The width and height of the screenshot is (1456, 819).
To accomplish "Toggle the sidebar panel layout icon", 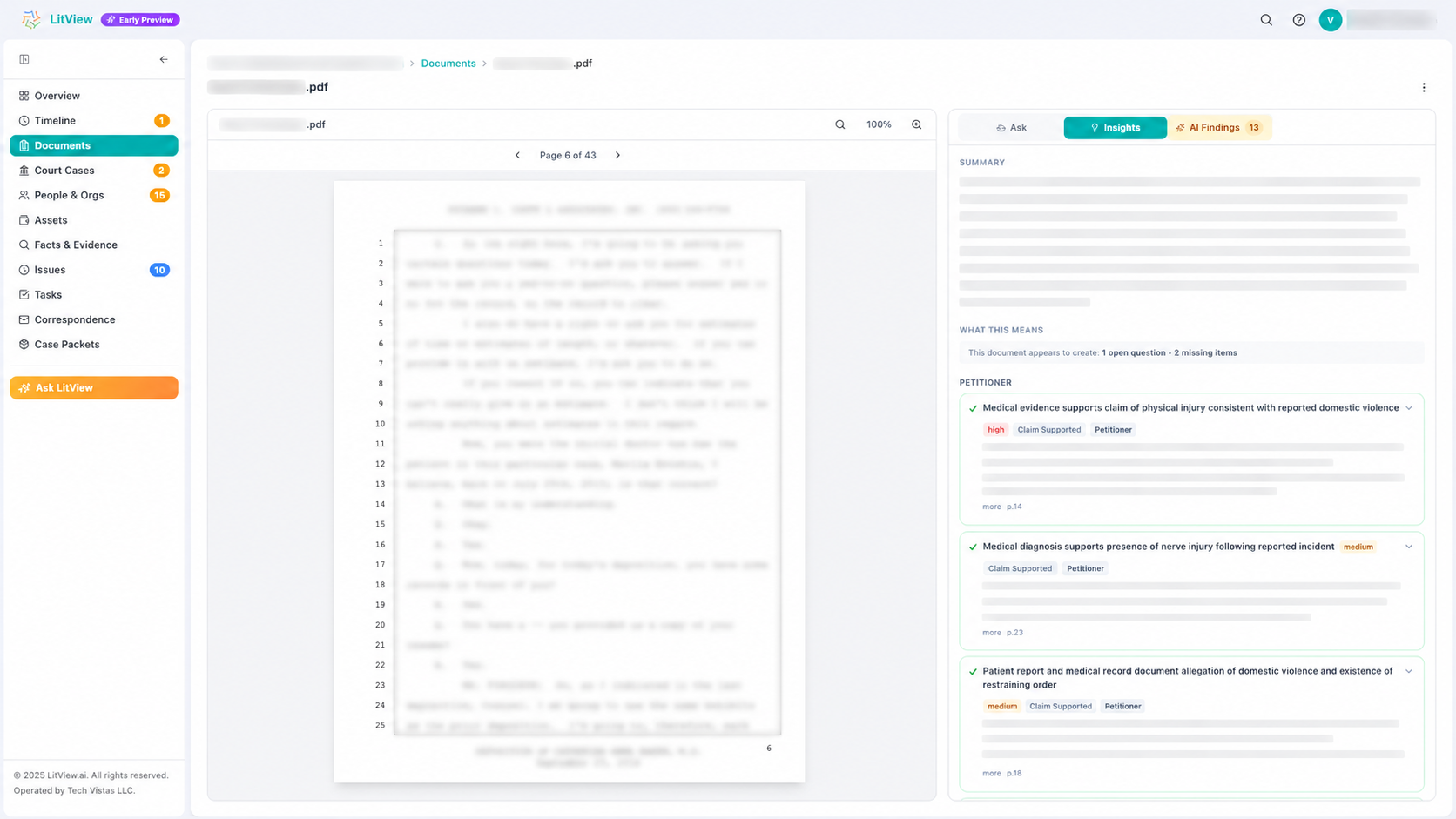I will click(24, 59).
